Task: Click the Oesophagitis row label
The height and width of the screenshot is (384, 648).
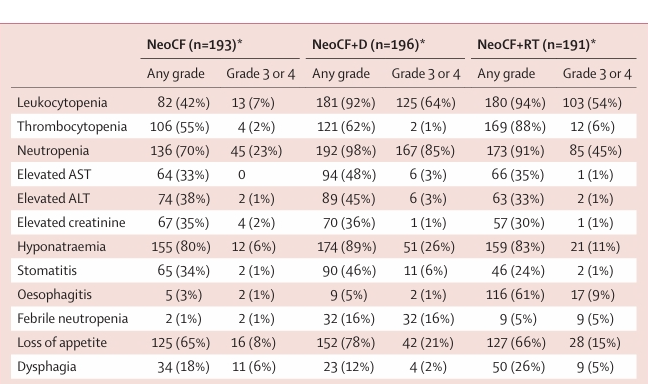Action: (54, 294)
